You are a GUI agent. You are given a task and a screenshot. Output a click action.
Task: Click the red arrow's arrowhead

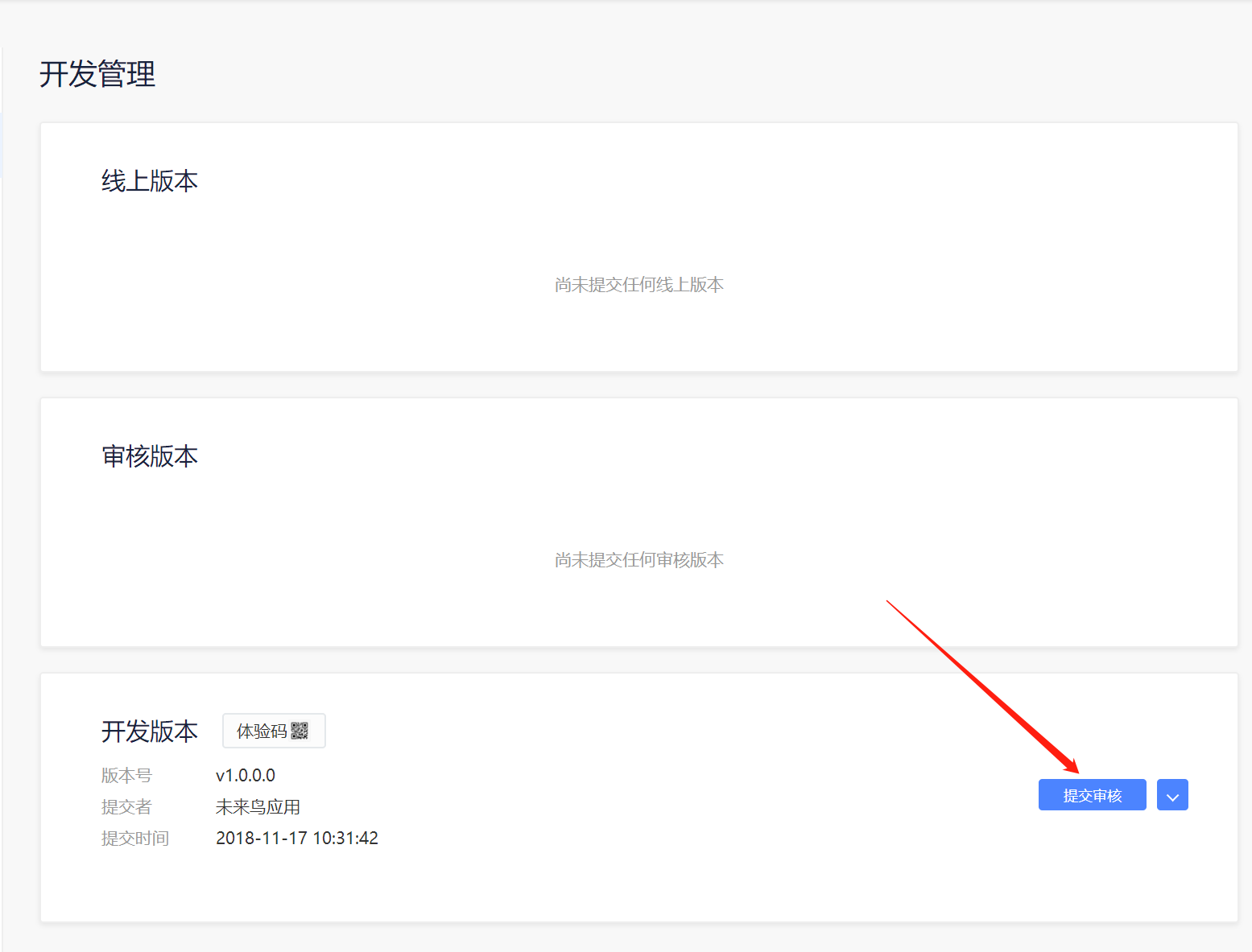pos(1072,765)
